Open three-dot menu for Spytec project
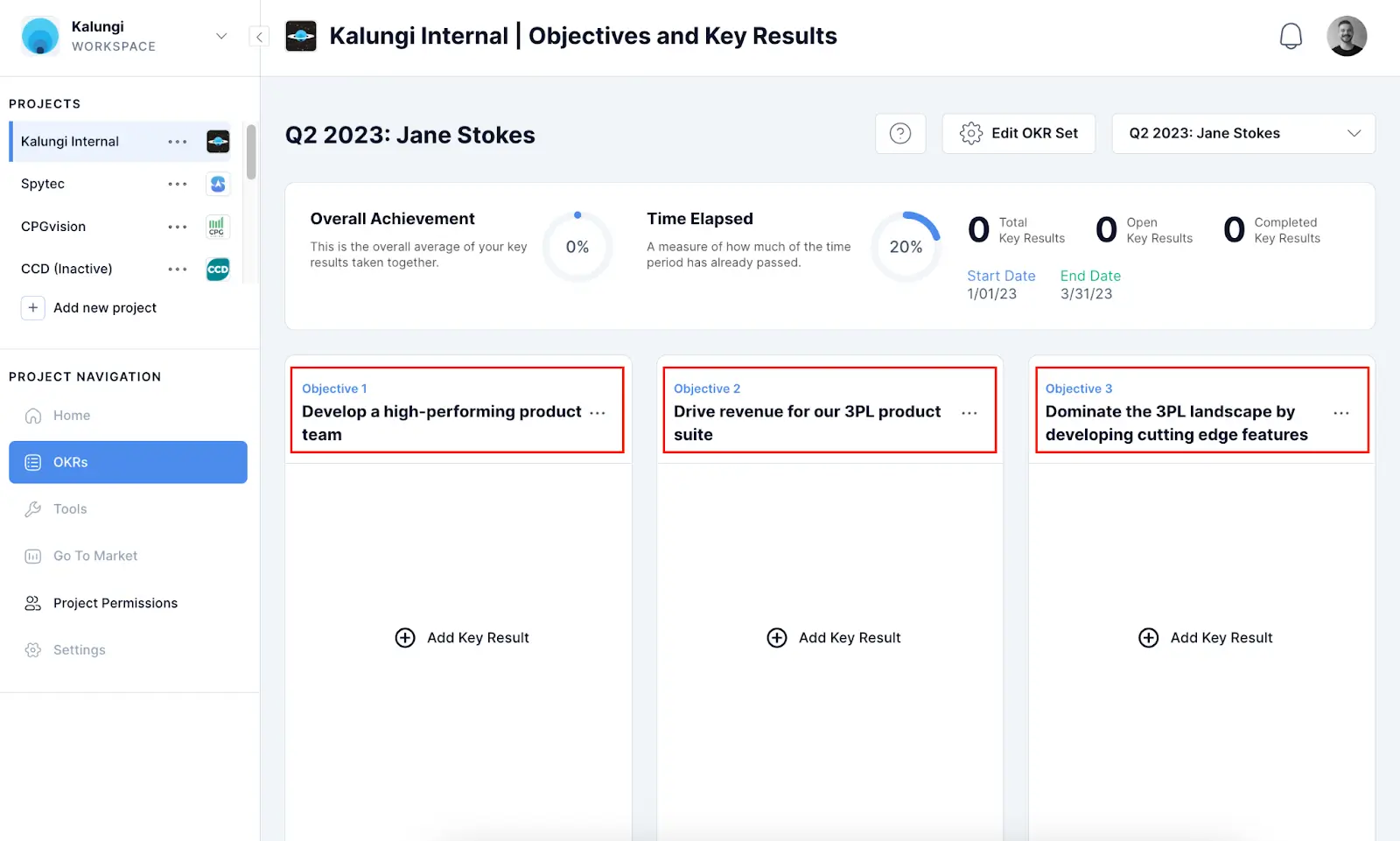 [x=178, y=184]
